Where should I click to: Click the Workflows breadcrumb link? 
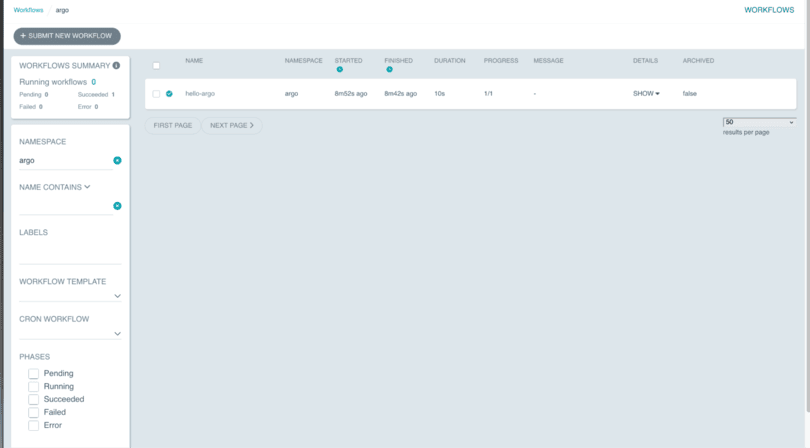(x=28, y=10)
